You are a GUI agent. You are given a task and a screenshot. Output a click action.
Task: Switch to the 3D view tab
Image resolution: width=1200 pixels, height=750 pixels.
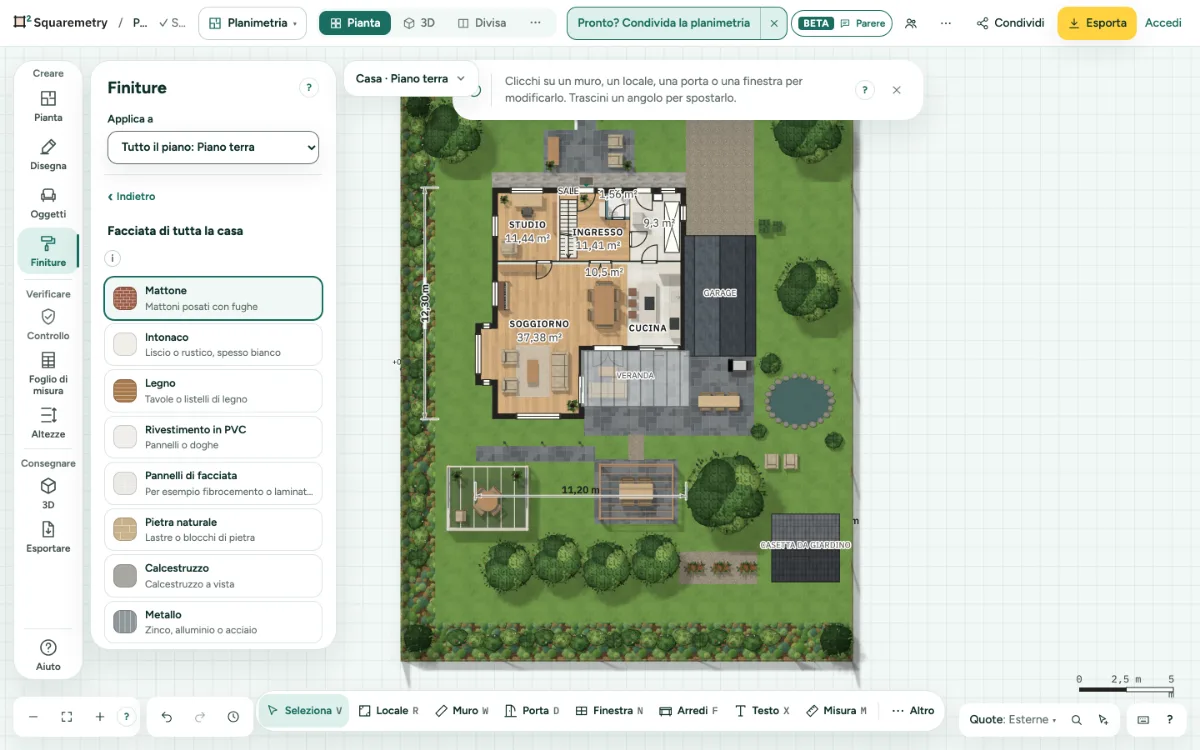(419, 23)
